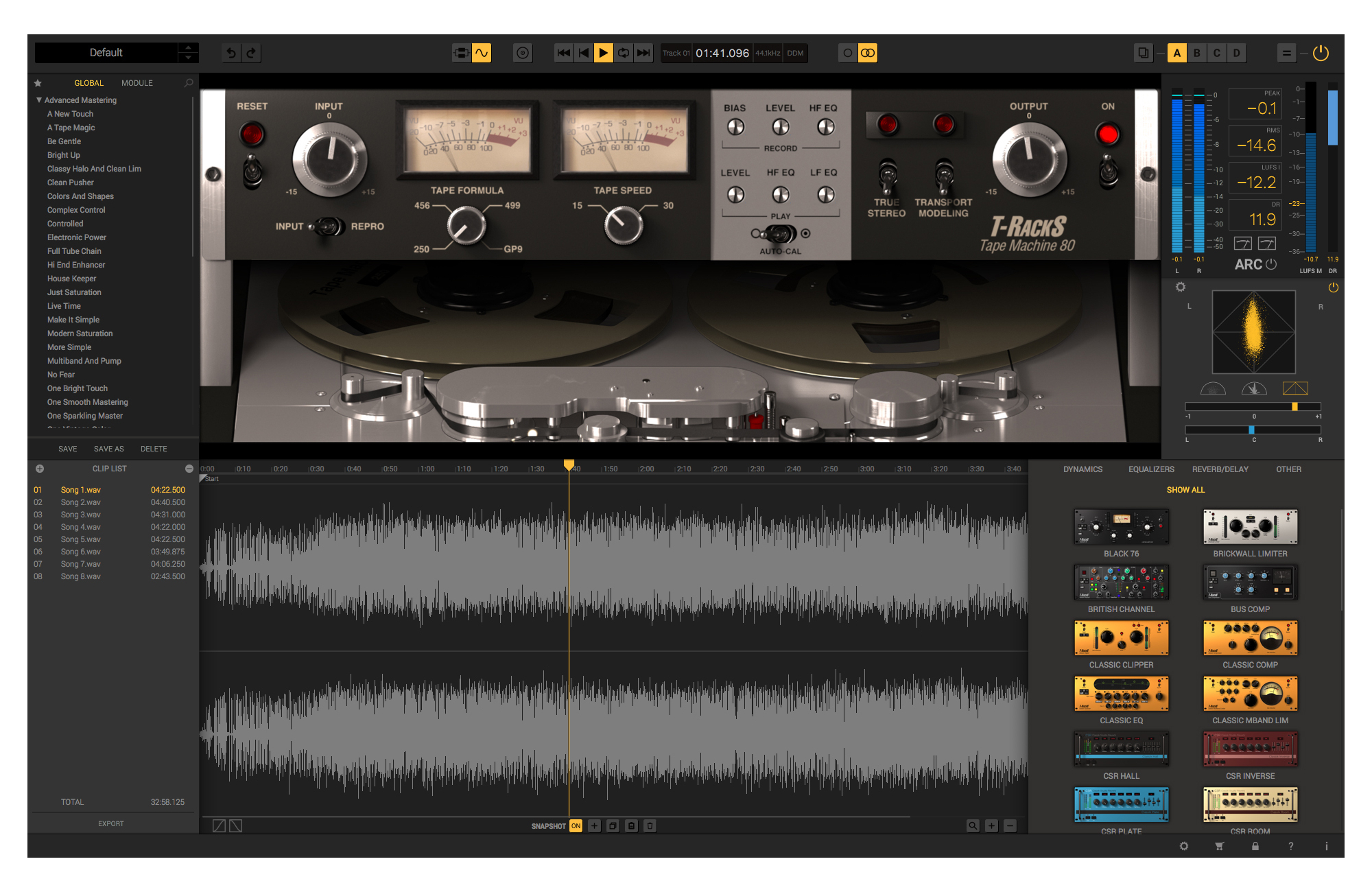
Task: Click the SAVE AS button
Action: click(x=109, y=449)
